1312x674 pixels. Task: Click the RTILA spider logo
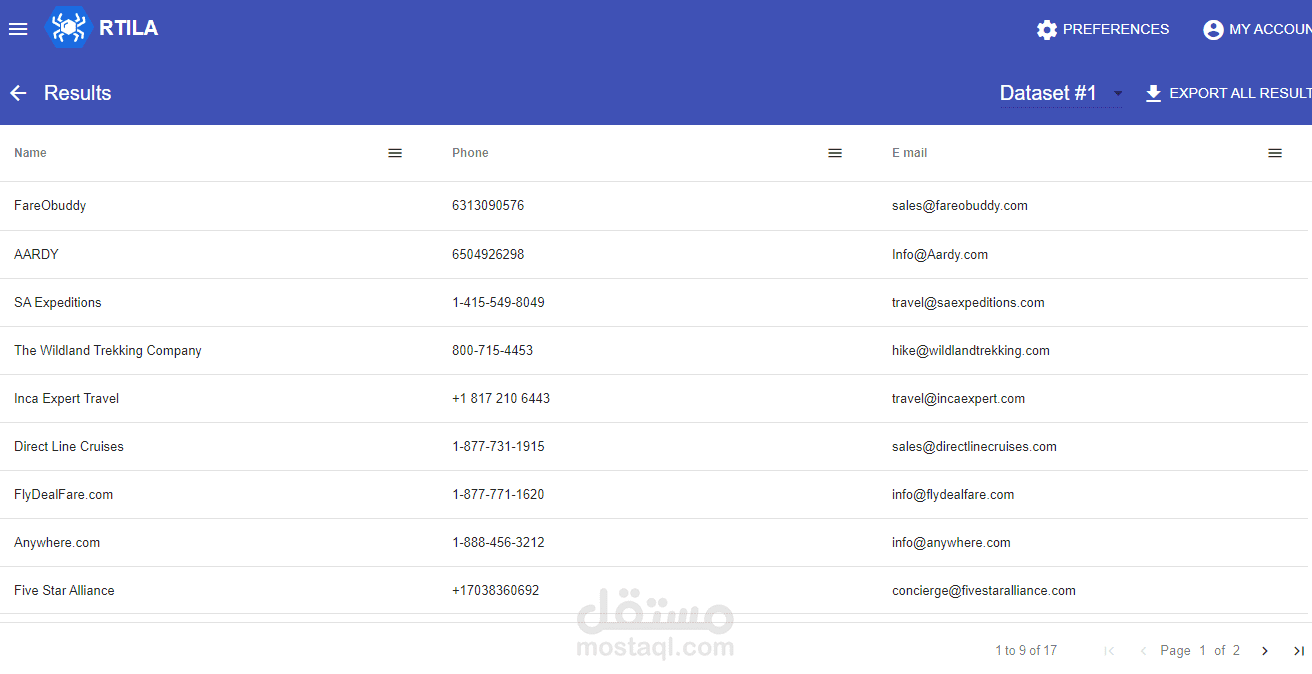(x=68, y=27)
